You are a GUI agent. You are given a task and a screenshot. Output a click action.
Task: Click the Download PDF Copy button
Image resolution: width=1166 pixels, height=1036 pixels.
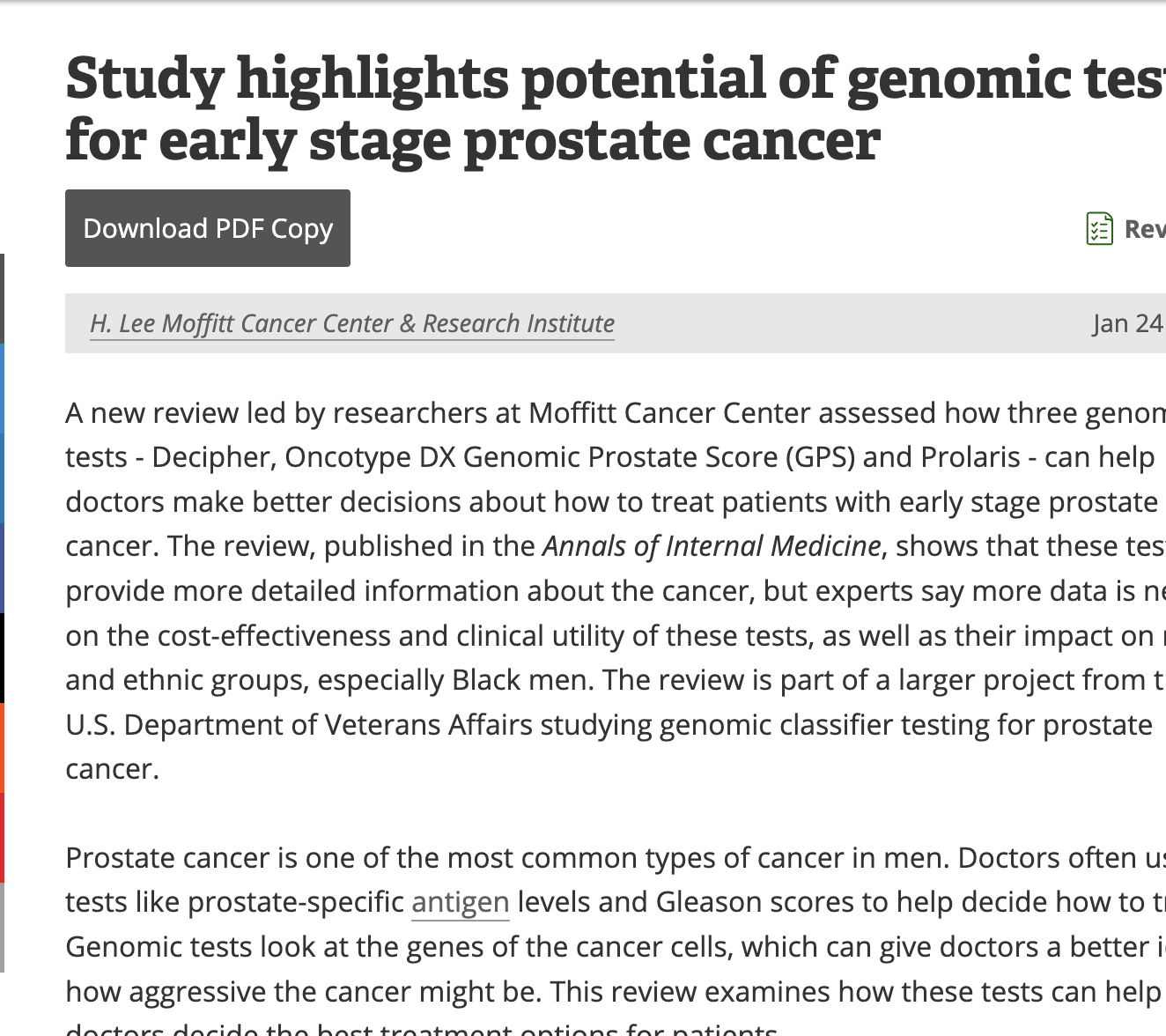(x=208, y=228)
